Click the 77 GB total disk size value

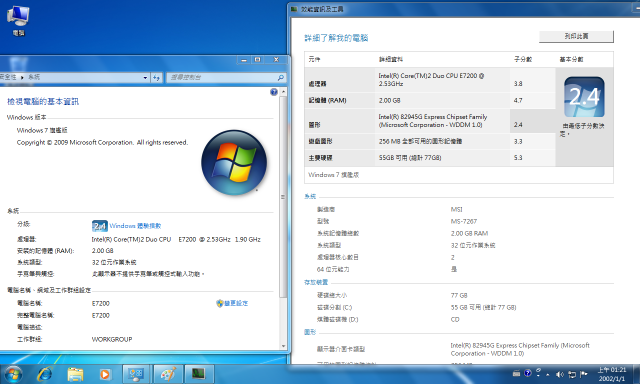[x=459, y=295]
